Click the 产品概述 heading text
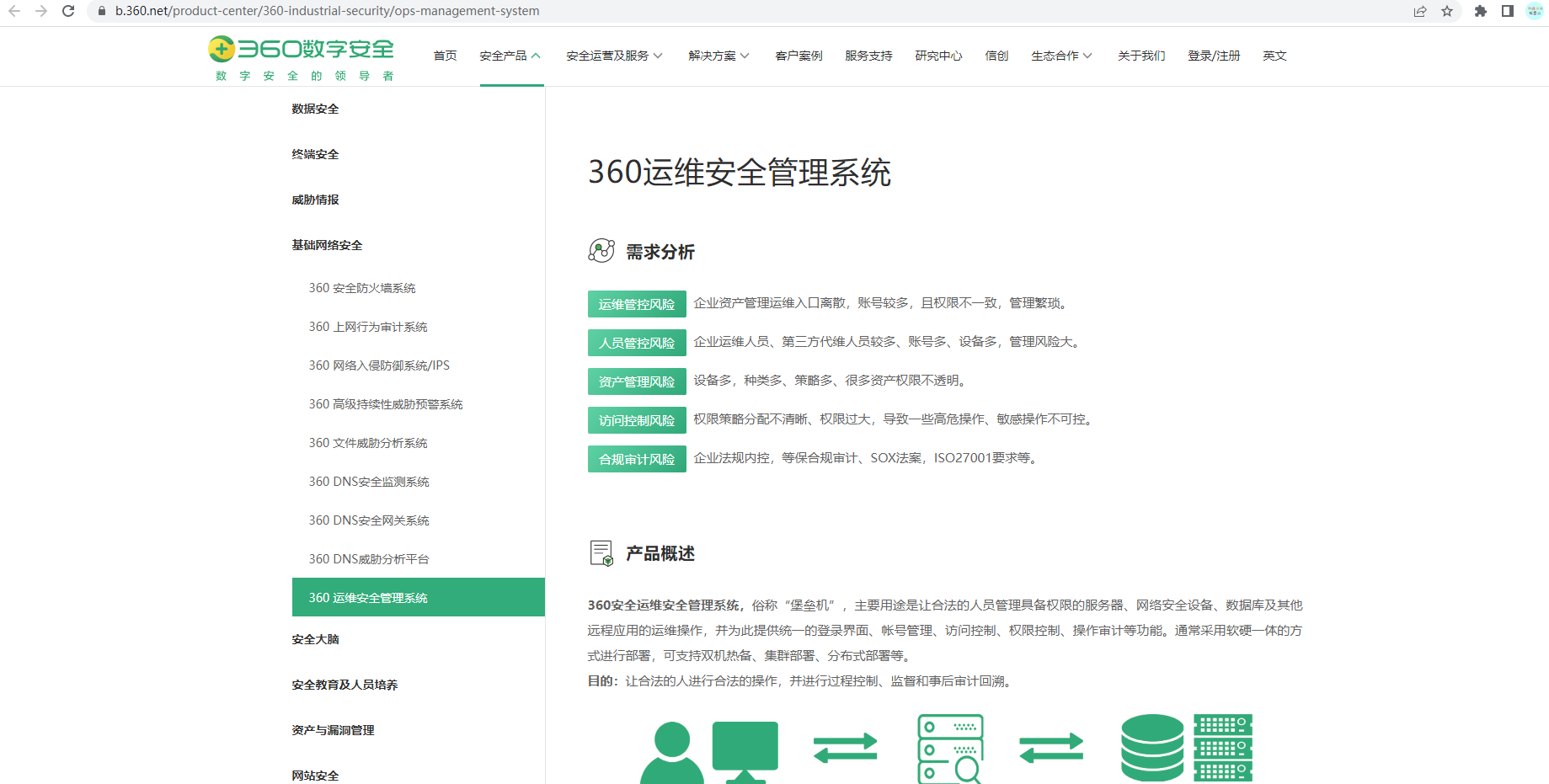Viewport: 1549px width, 784px height. pyautogui.click(x=660, y=553)
